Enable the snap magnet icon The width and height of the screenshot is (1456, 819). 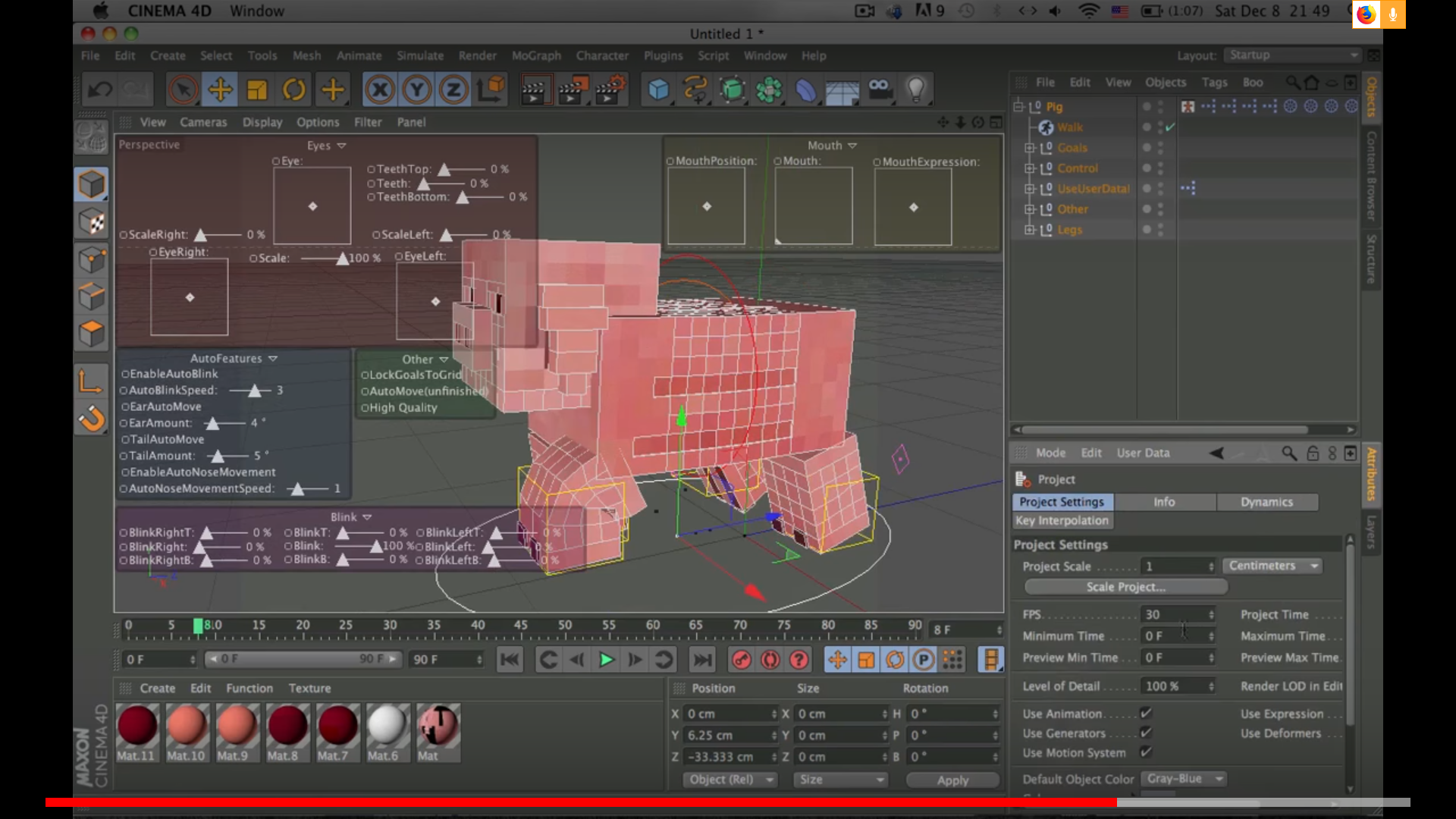coord(92,418)
